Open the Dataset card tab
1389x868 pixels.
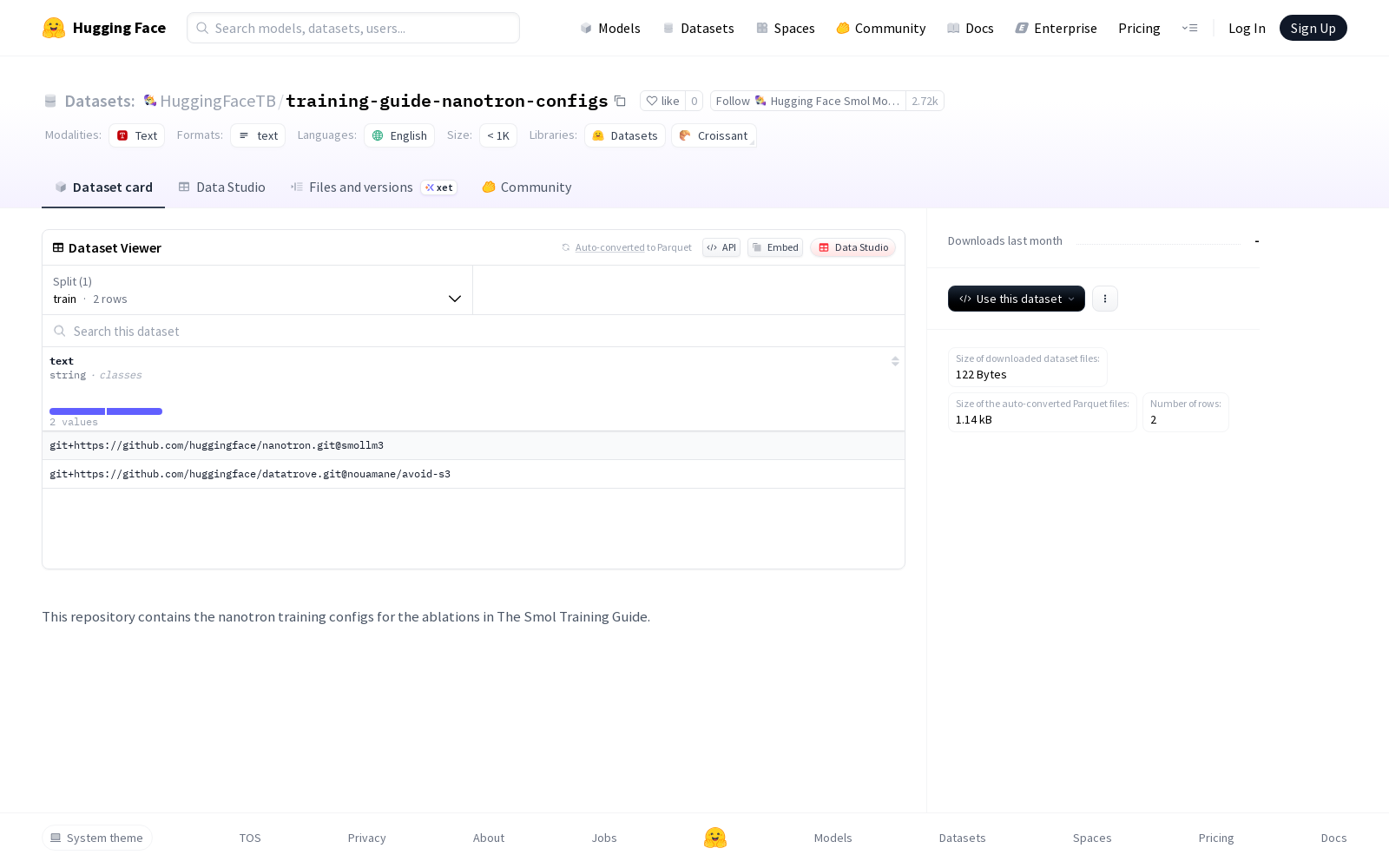(x=103, y=187)
